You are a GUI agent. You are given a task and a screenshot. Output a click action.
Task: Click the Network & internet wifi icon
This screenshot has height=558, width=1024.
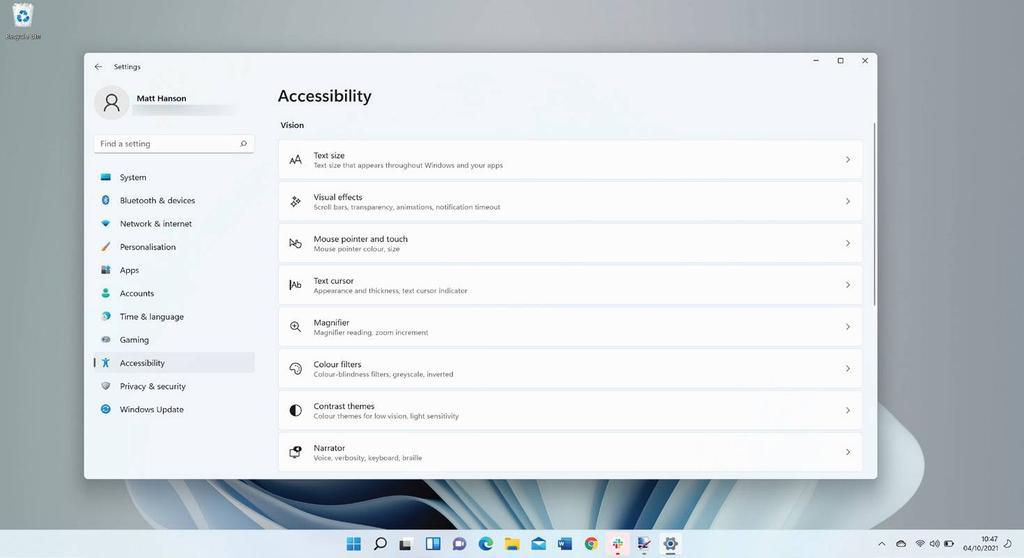pyautogui.click(x=106, y=223)
